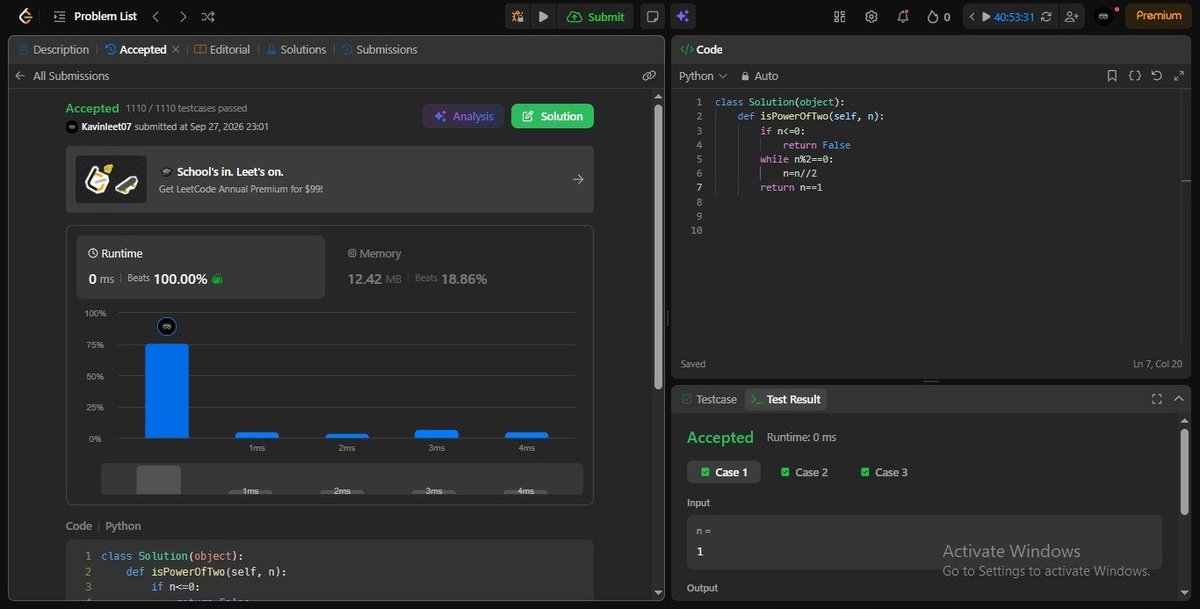Format code with braces icon
Image resolution: width=1200 pixels, height=609 pixels.
1135,76
